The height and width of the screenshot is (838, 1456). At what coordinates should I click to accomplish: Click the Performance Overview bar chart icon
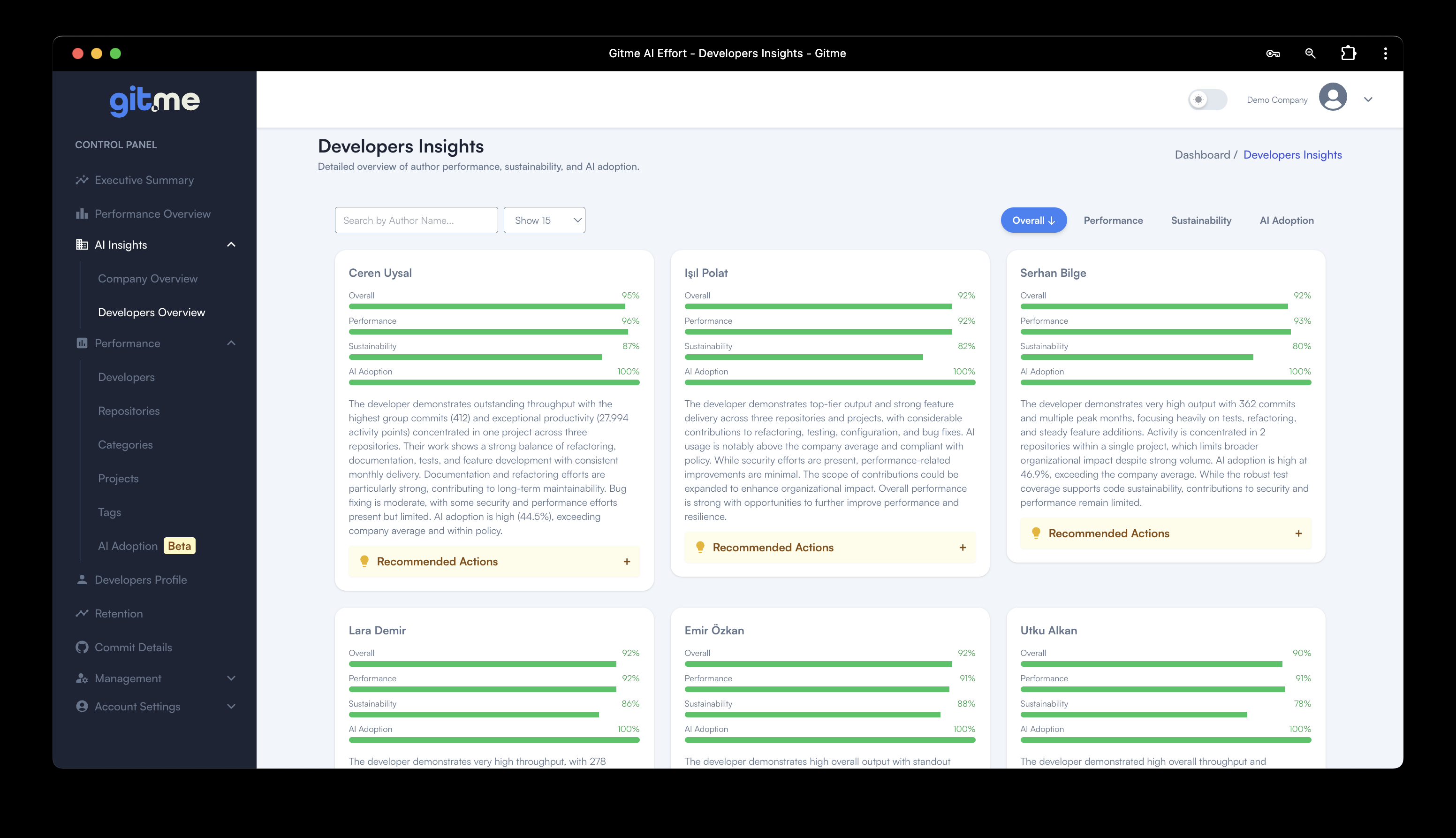point(82,213)
